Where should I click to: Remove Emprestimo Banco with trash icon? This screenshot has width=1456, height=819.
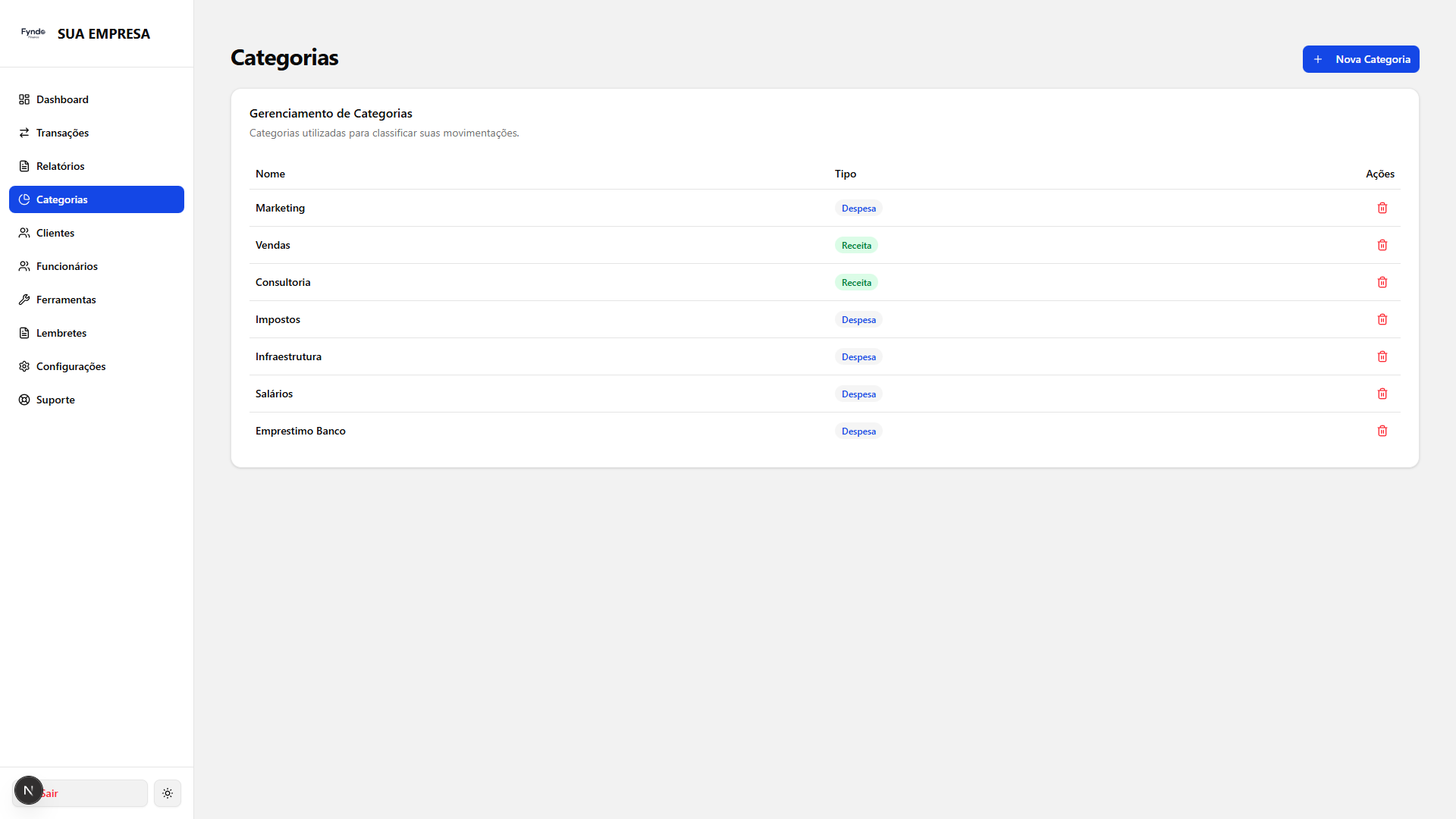pos(1382,431)
